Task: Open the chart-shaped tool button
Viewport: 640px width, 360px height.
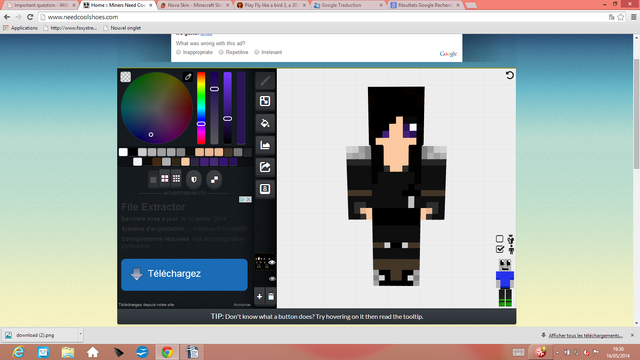Action: click(x=265, y=145)
